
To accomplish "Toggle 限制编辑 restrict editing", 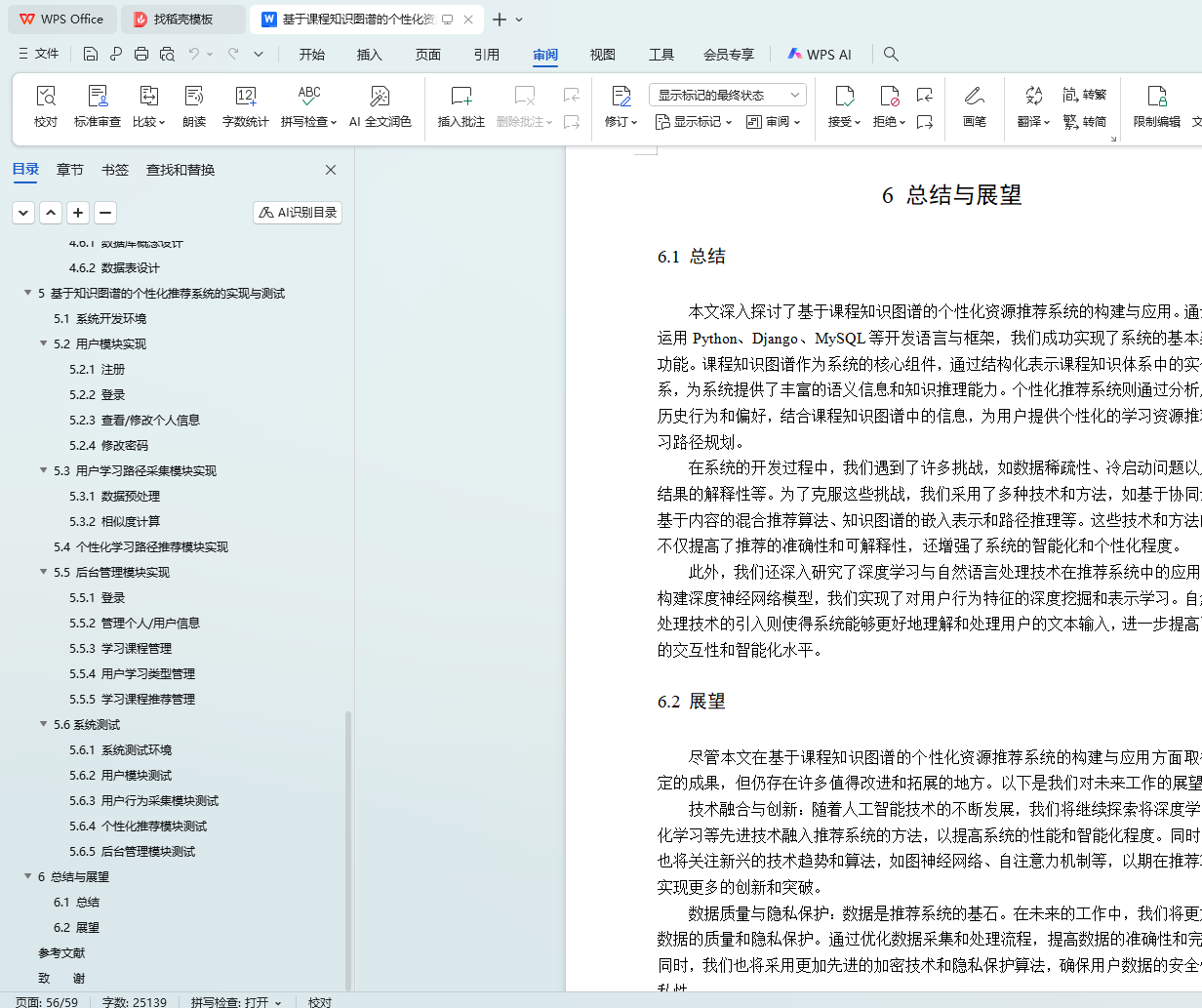I will [1157, 106].
